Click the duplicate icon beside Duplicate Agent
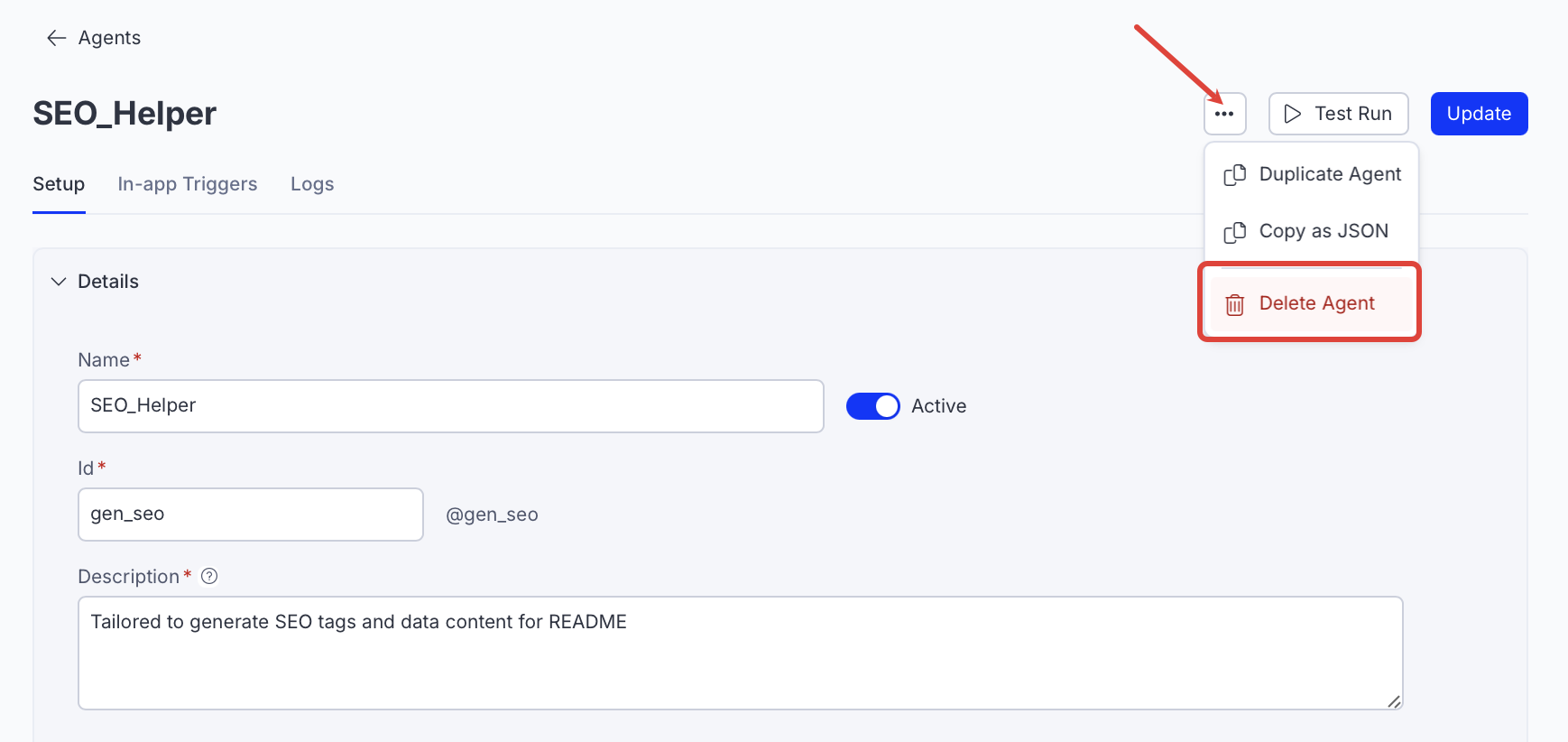Viewport: 1568px width, 742px height. tap(1234, 175)
